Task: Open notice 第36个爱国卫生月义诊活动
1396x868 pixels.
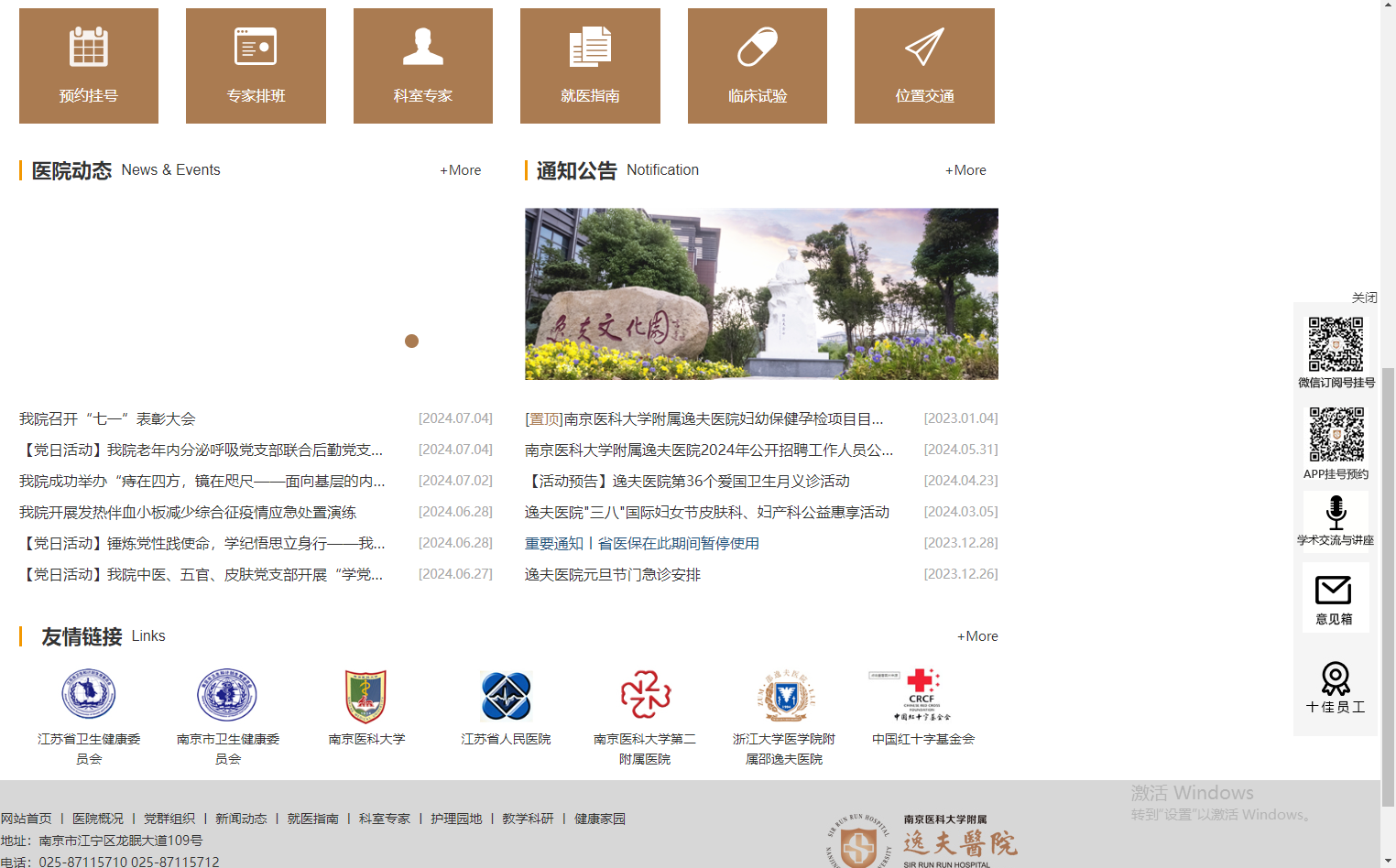Action: click(687, 481)
